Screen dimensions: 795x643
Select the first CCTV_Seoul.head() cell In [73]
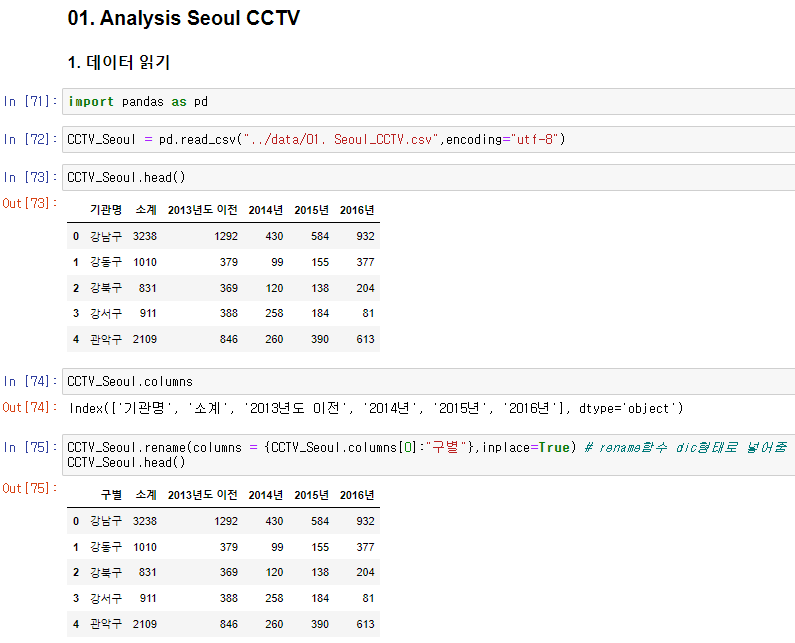pos(428,177)
